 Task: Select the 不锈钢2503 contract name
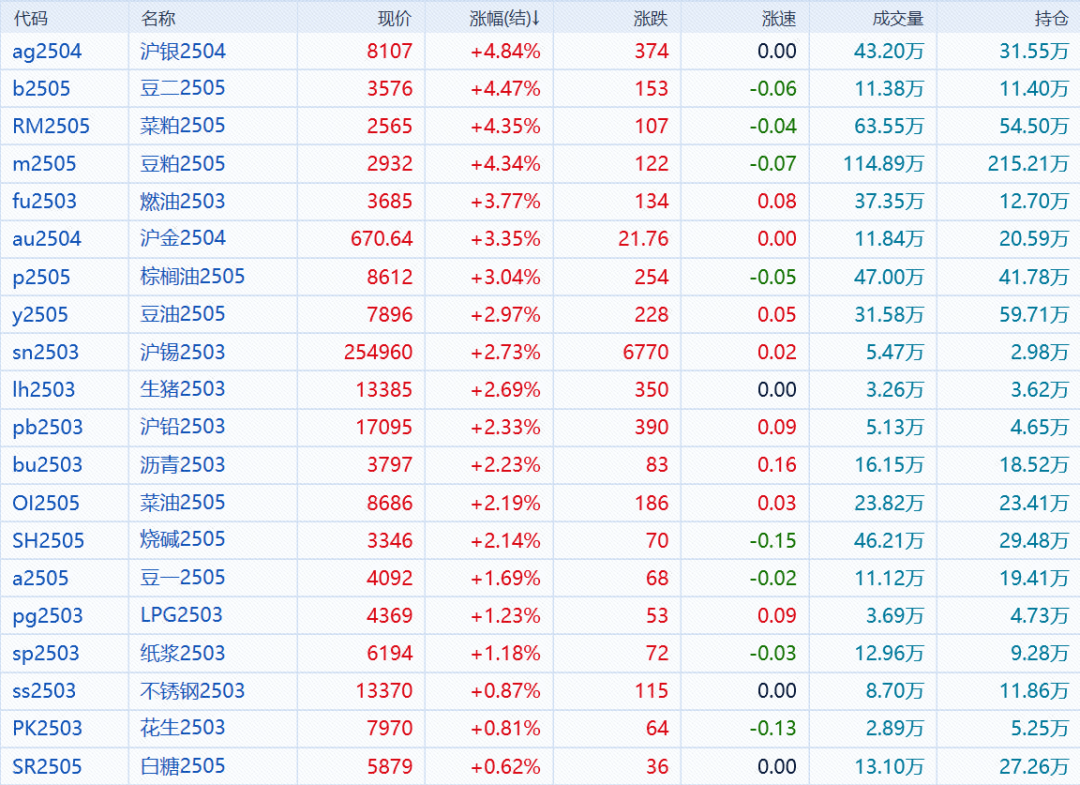click(192, 691)
